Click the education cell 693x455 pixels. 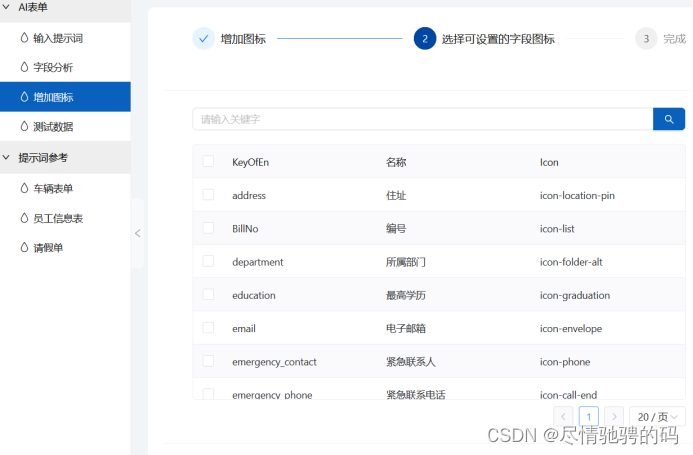pyautogui.click(x=254, y=295)
